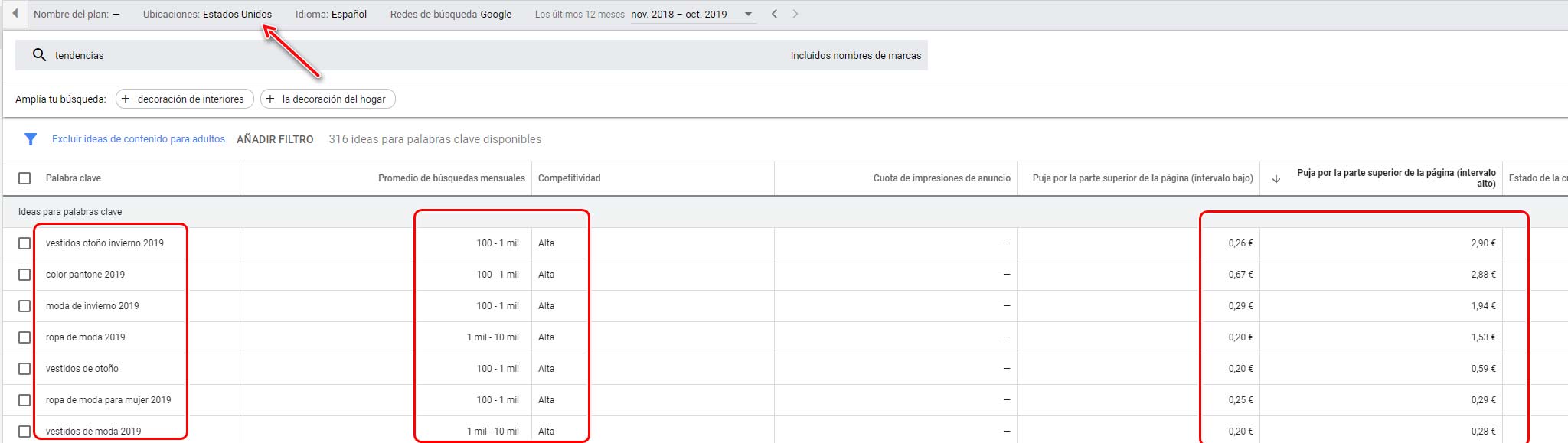Click 'Excluir ideas de contenido para adultos' link
The height and width of the screenshot is (443, 1568).
click(x=139, y=139)
